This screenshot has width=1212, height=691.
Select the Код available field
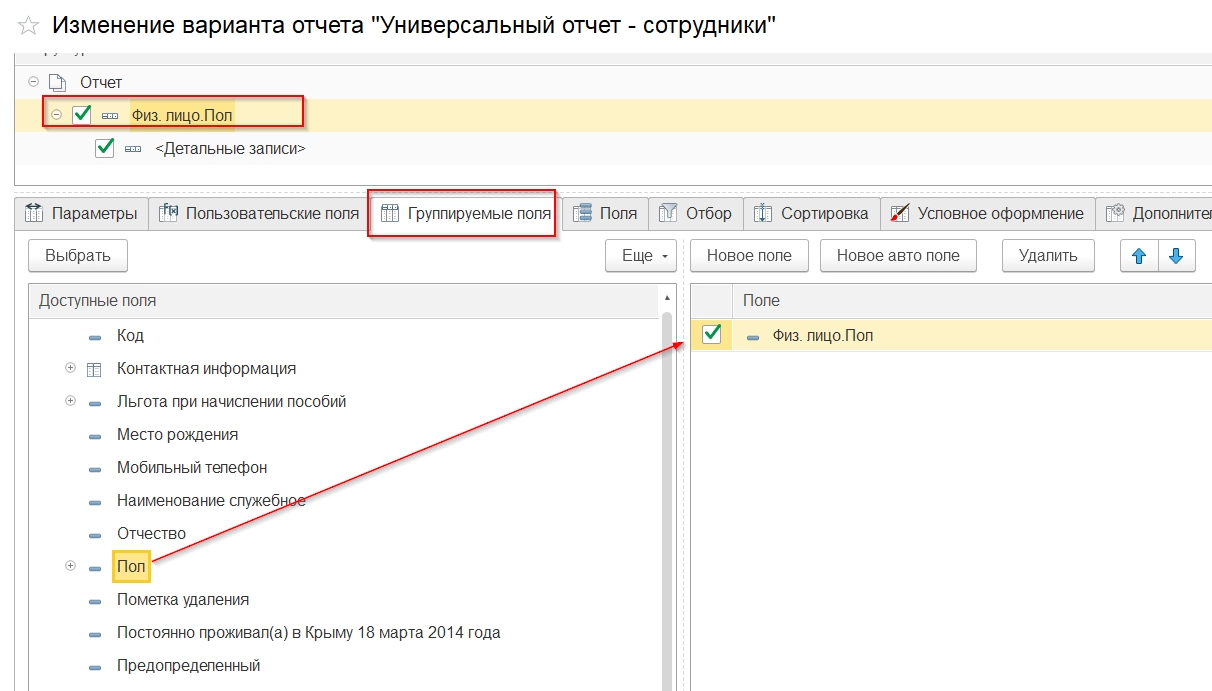(130, 335)
